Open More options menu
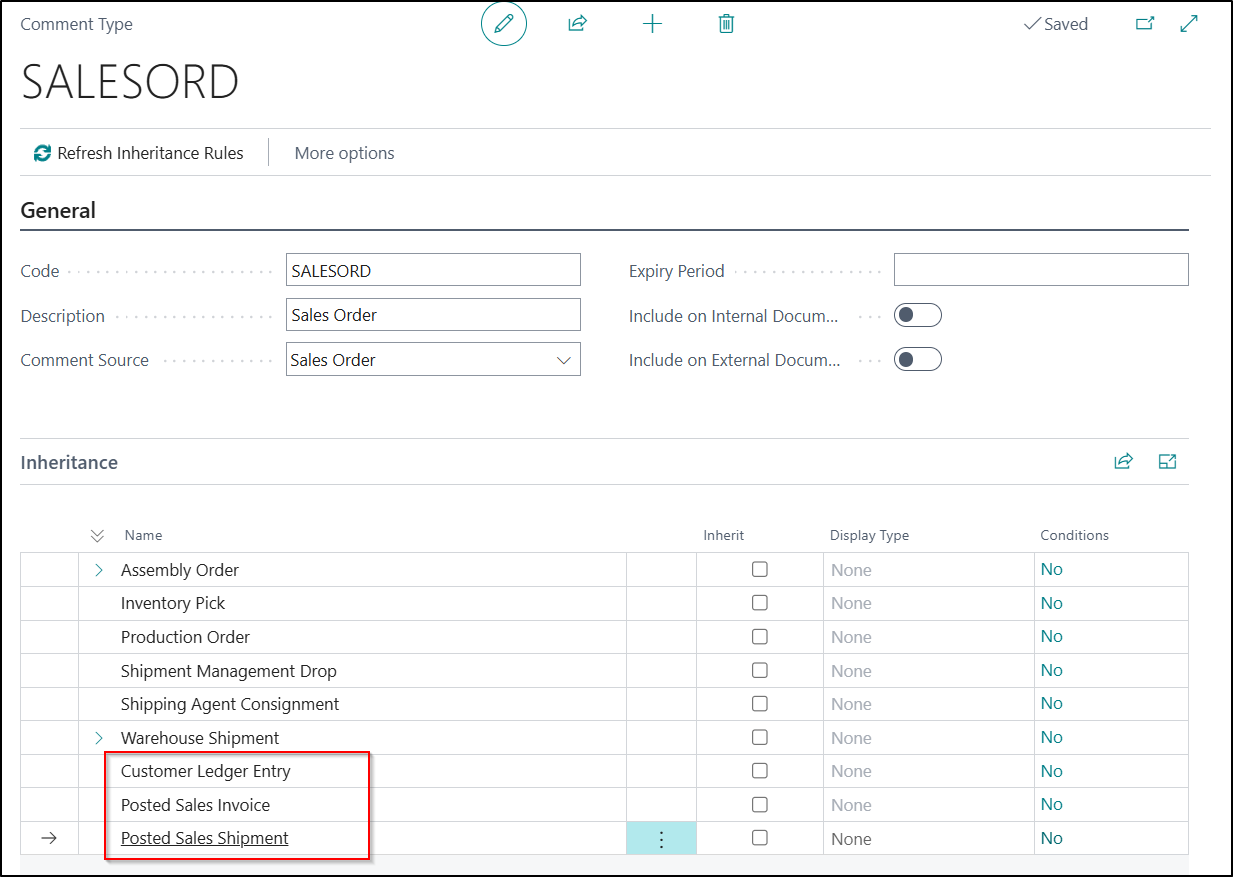This screenshot has height=877, width=1233. (344, 153)
